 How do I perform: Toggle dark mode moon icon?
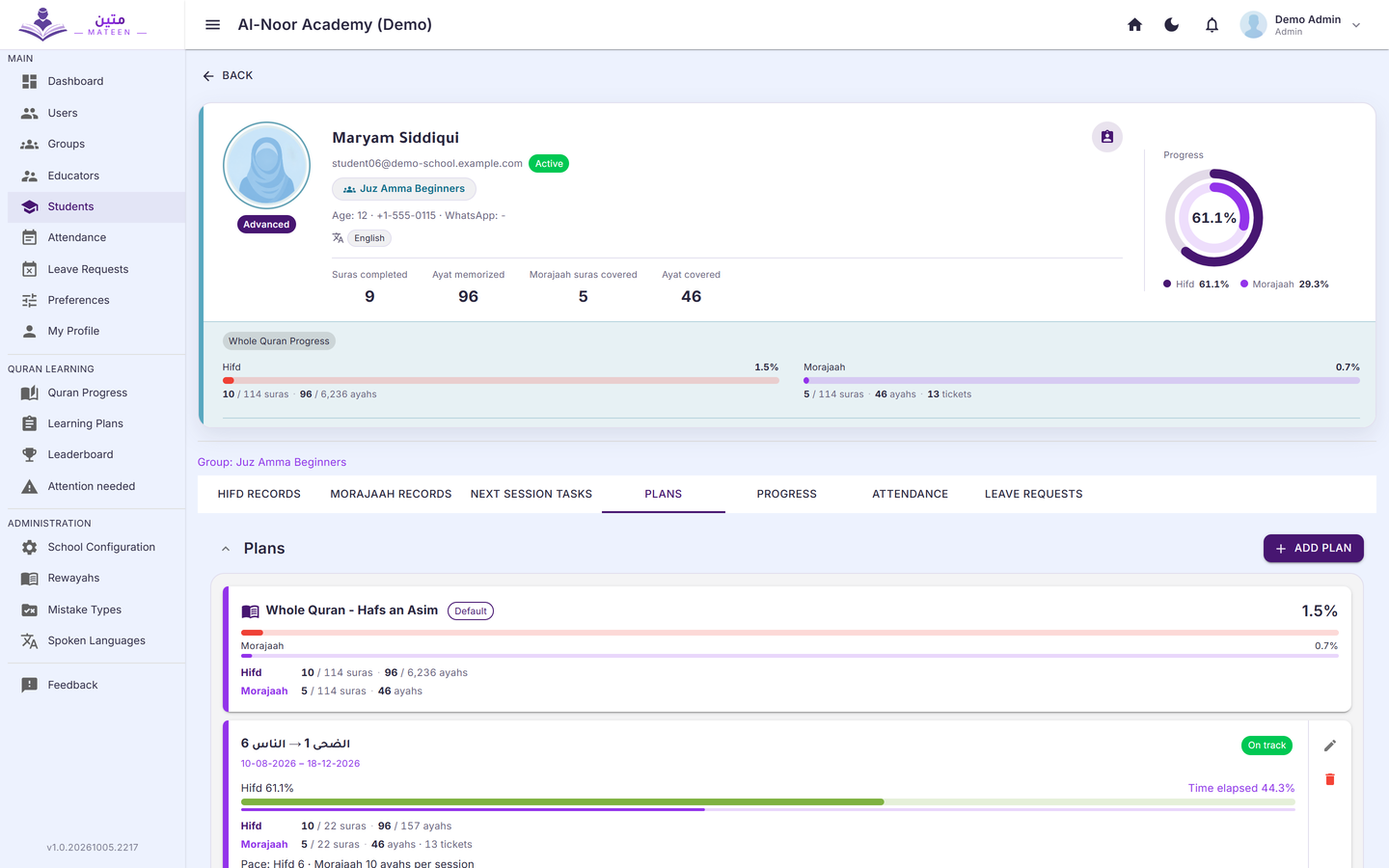click(1172, 25)
